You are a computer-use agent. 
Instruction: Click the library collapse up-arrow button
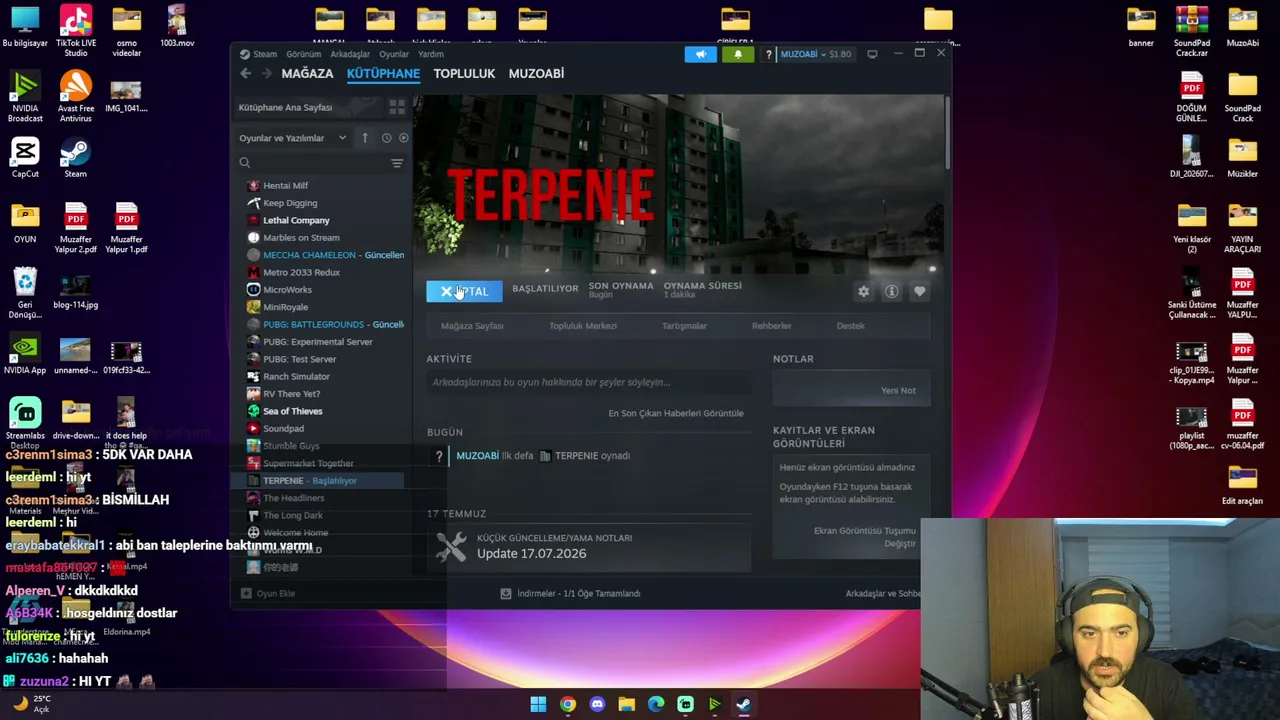click(365, 138)
